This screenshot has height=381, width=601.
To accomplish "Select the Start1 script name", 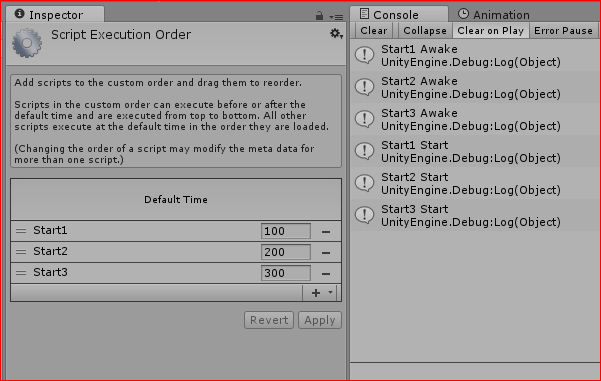I will pos(50,230).
